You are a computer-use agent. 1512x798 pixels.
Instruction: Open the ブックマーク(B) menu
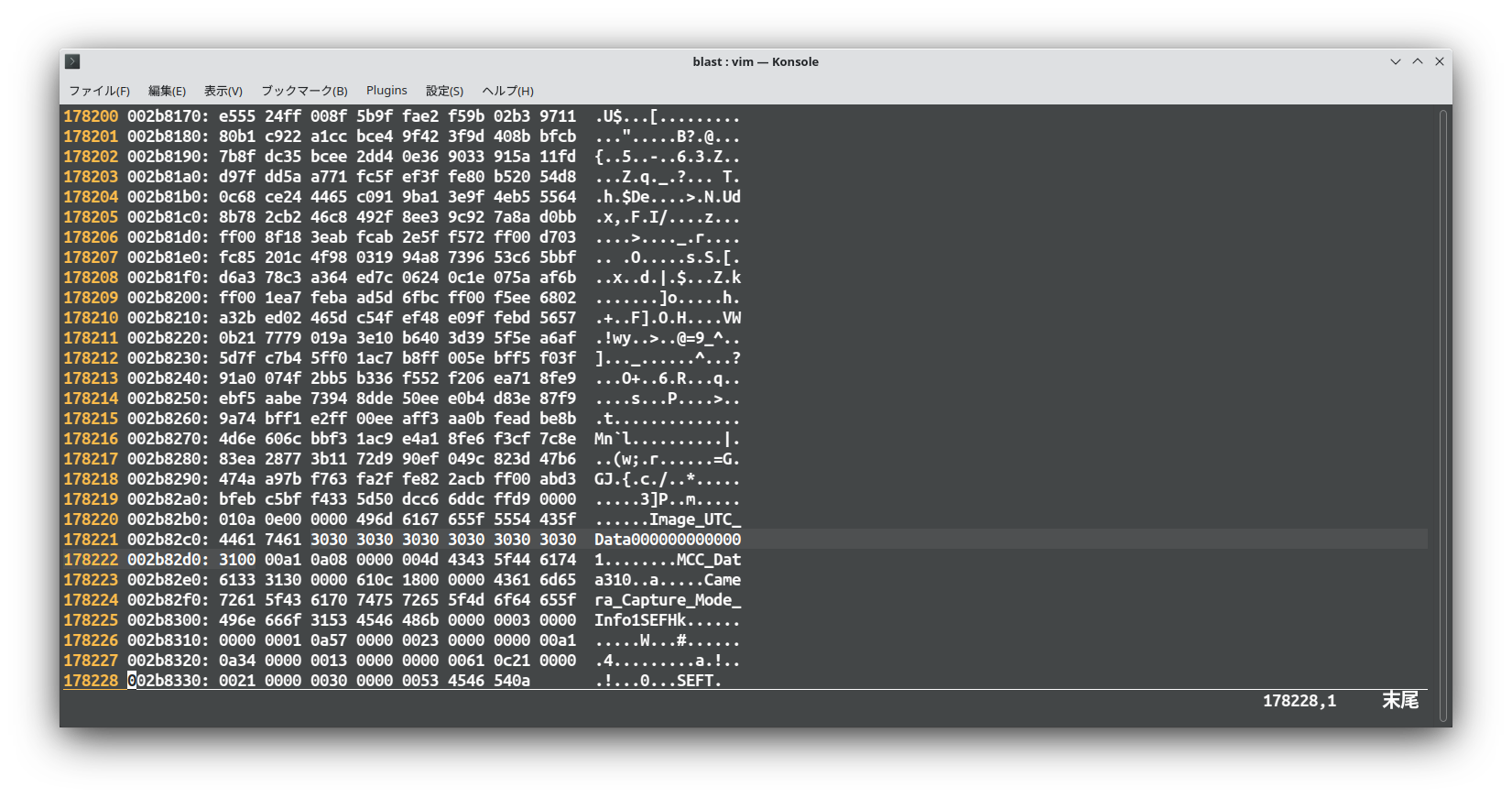point(304,91)
